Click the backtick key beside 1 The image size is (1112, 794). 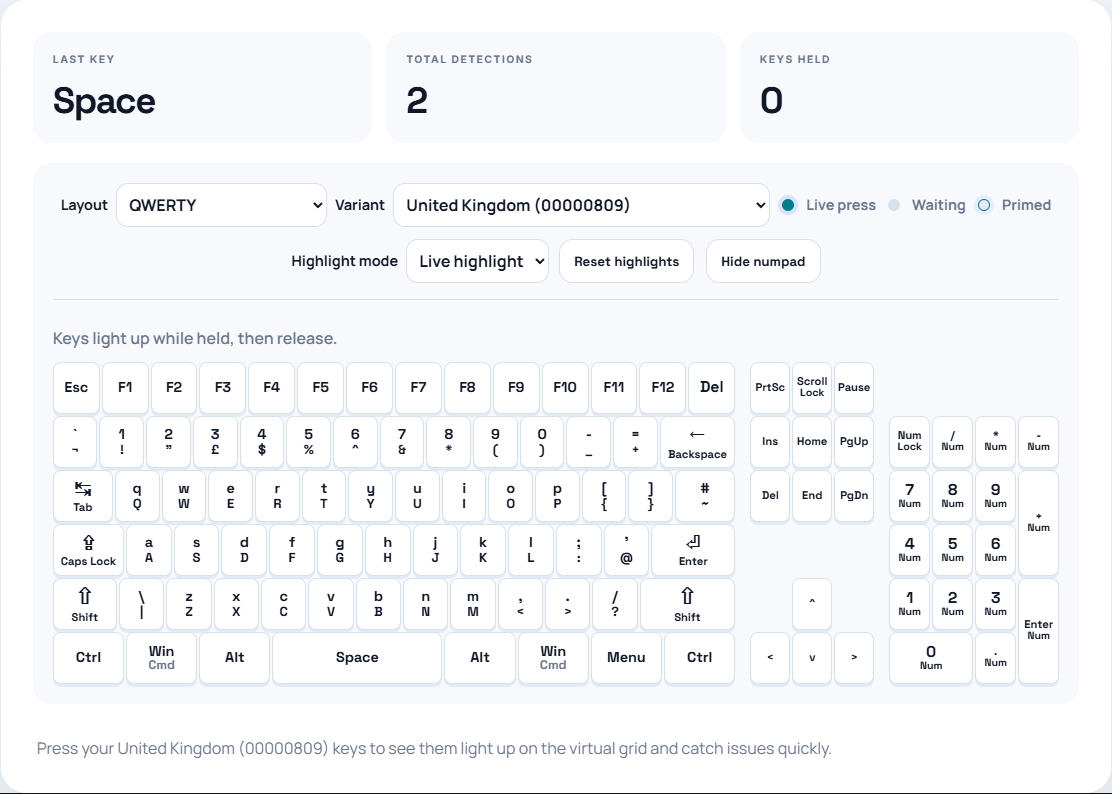click(x=75, y=442)
